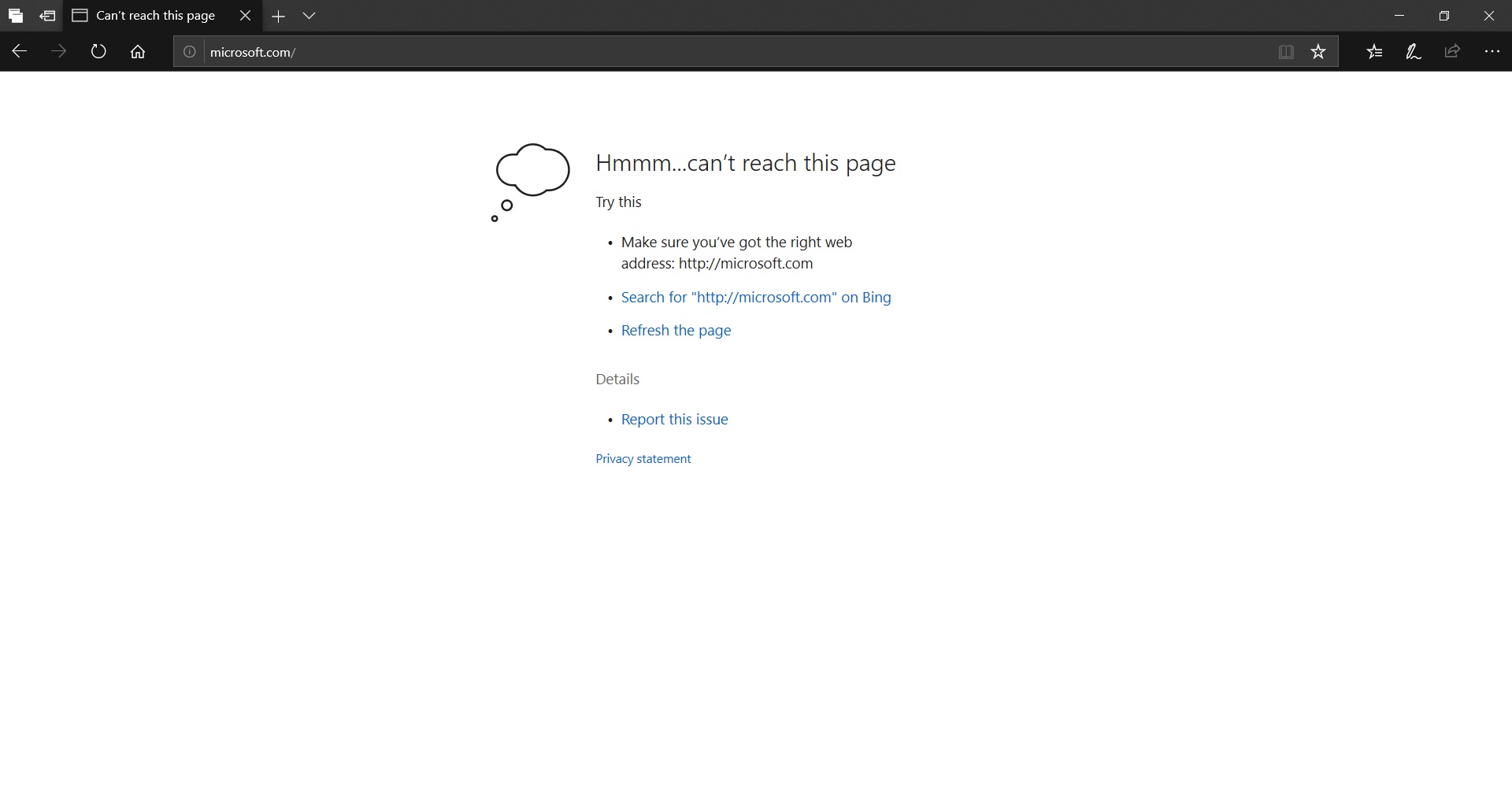Image resolution: width=1512 pixels, height=811 pixels.
Task: Search for "http://microsoft.com" on Bing
Action: click(x=756, y=298)
